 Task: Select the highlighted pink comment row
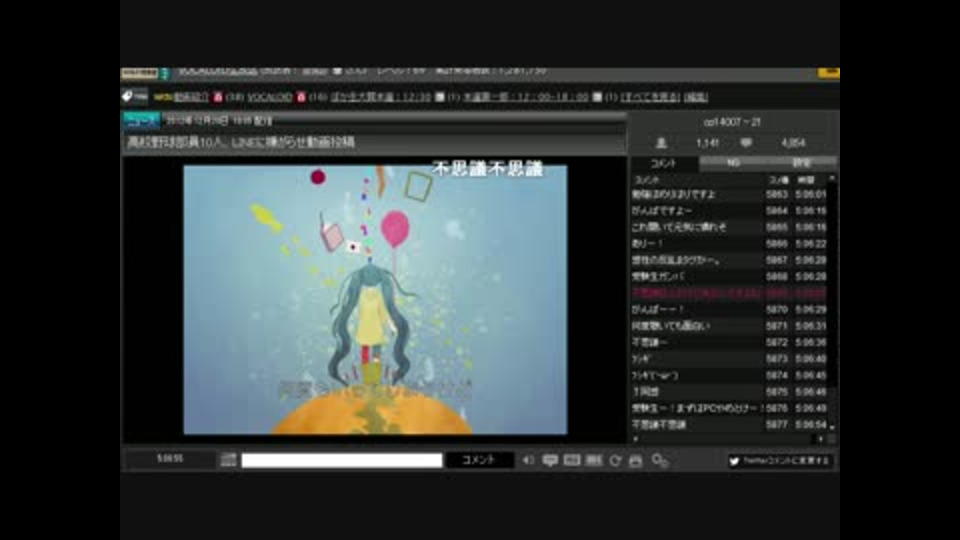click(729, 293)
